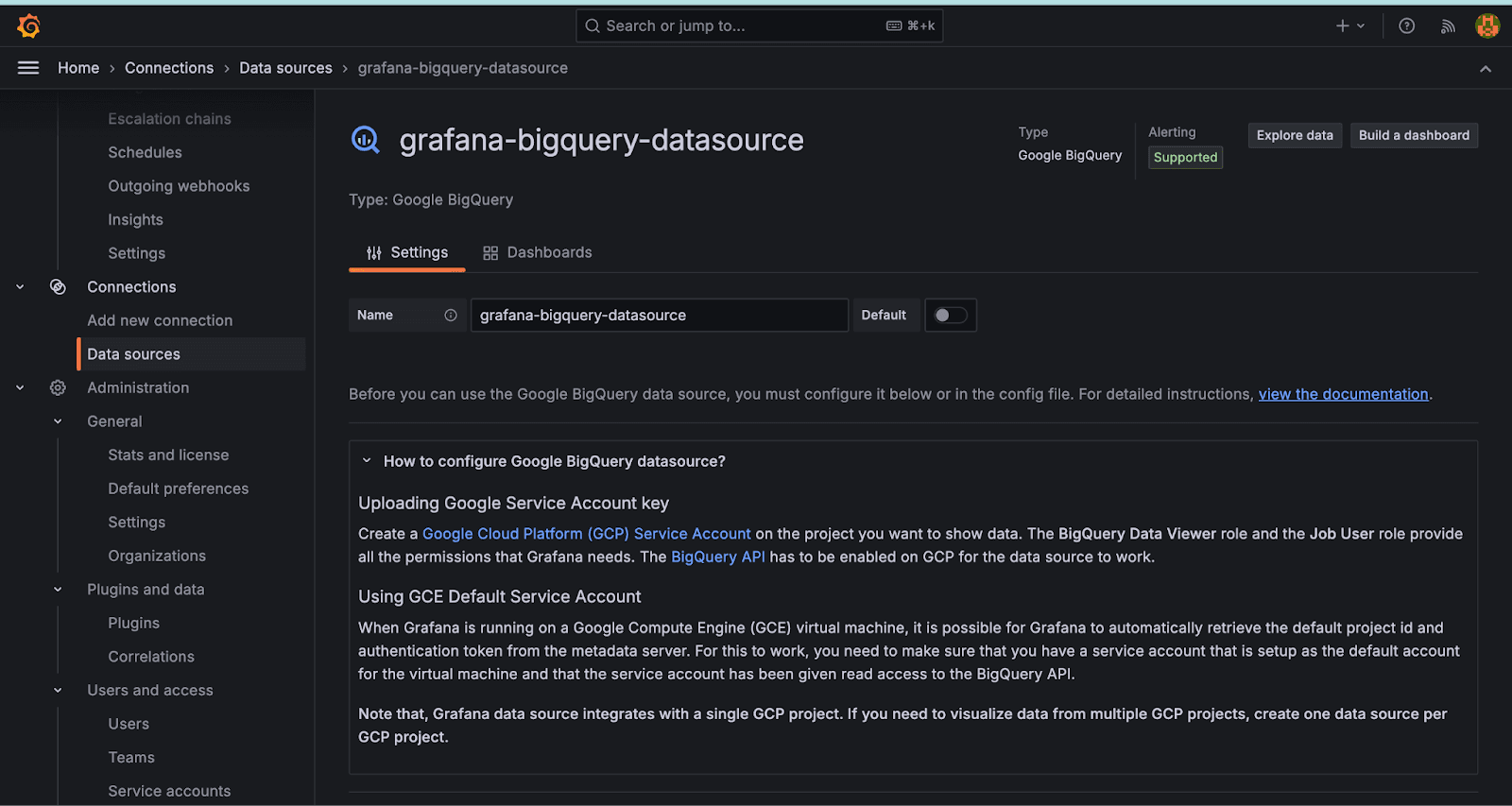Viewport: 1512px width, 806px height.
Task: Open Settings below Insights
Action: click(x=136, y=253)
